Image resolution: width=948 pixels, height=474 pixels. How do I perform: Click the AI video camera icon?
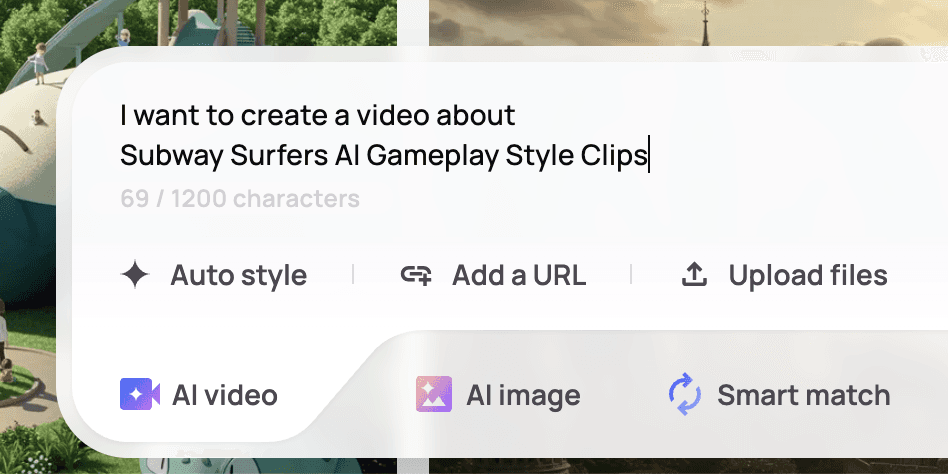(x=140, y=394)
